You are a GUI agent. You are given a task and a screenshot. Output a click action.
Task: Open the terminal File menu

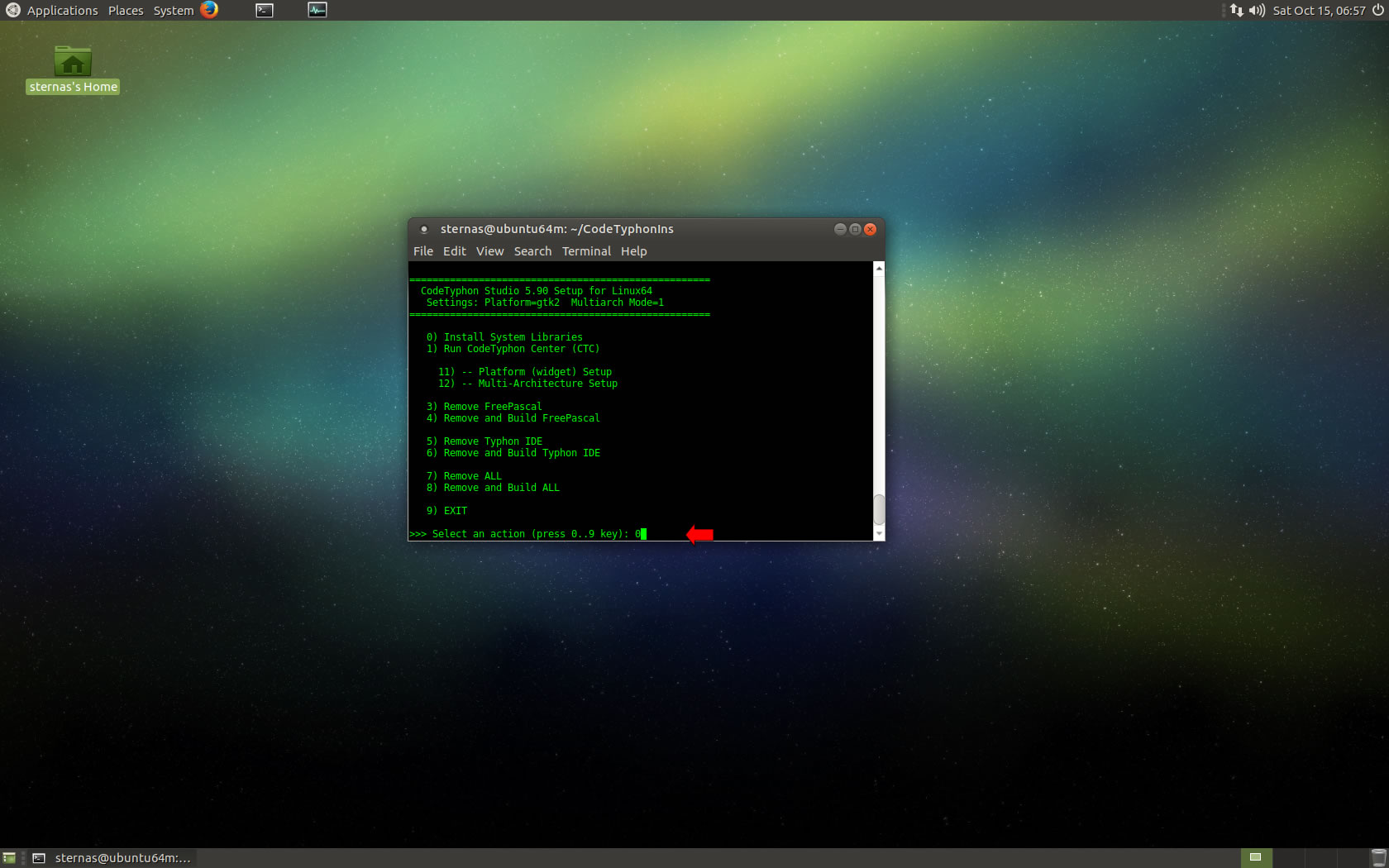click(x=423, y=251)
